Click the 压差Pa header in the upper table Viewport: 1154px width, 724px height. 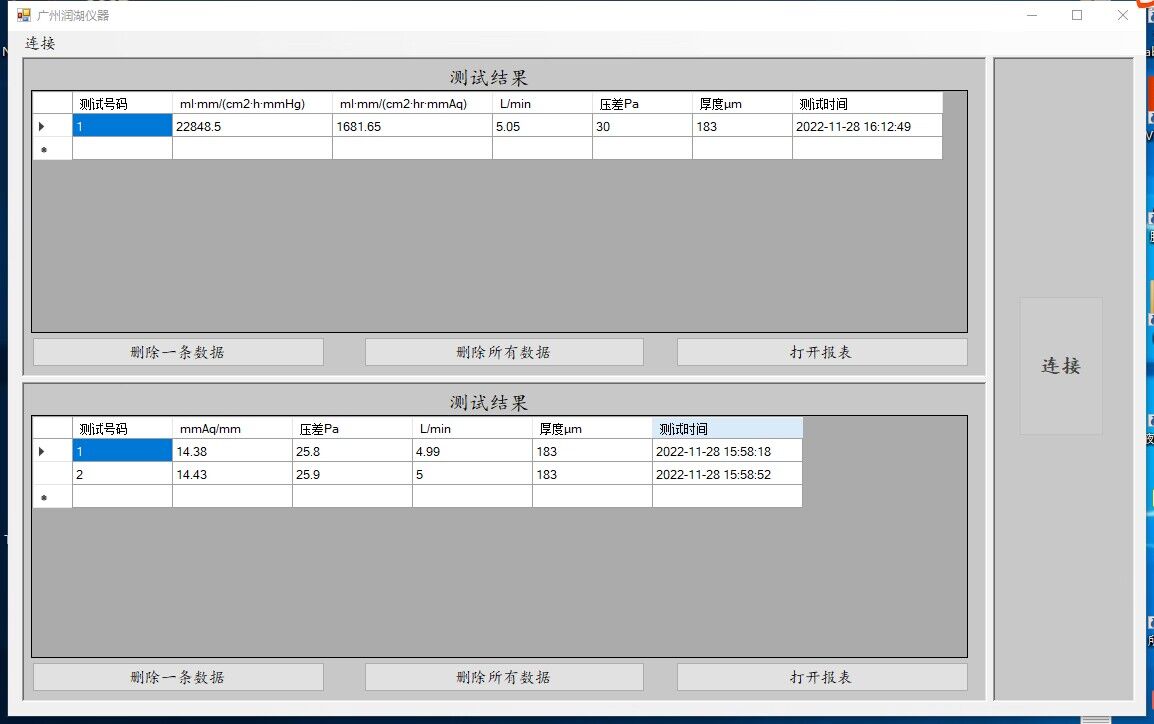[642, 104]
